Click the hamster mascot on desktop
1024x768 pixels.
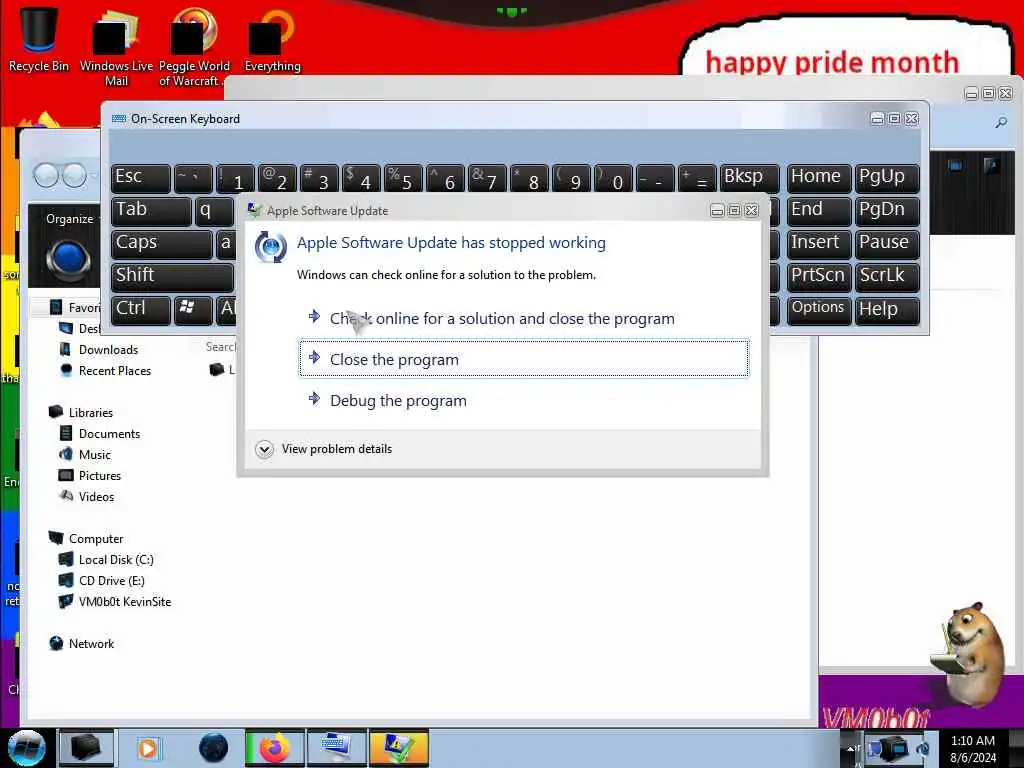[x=968, y=653]
